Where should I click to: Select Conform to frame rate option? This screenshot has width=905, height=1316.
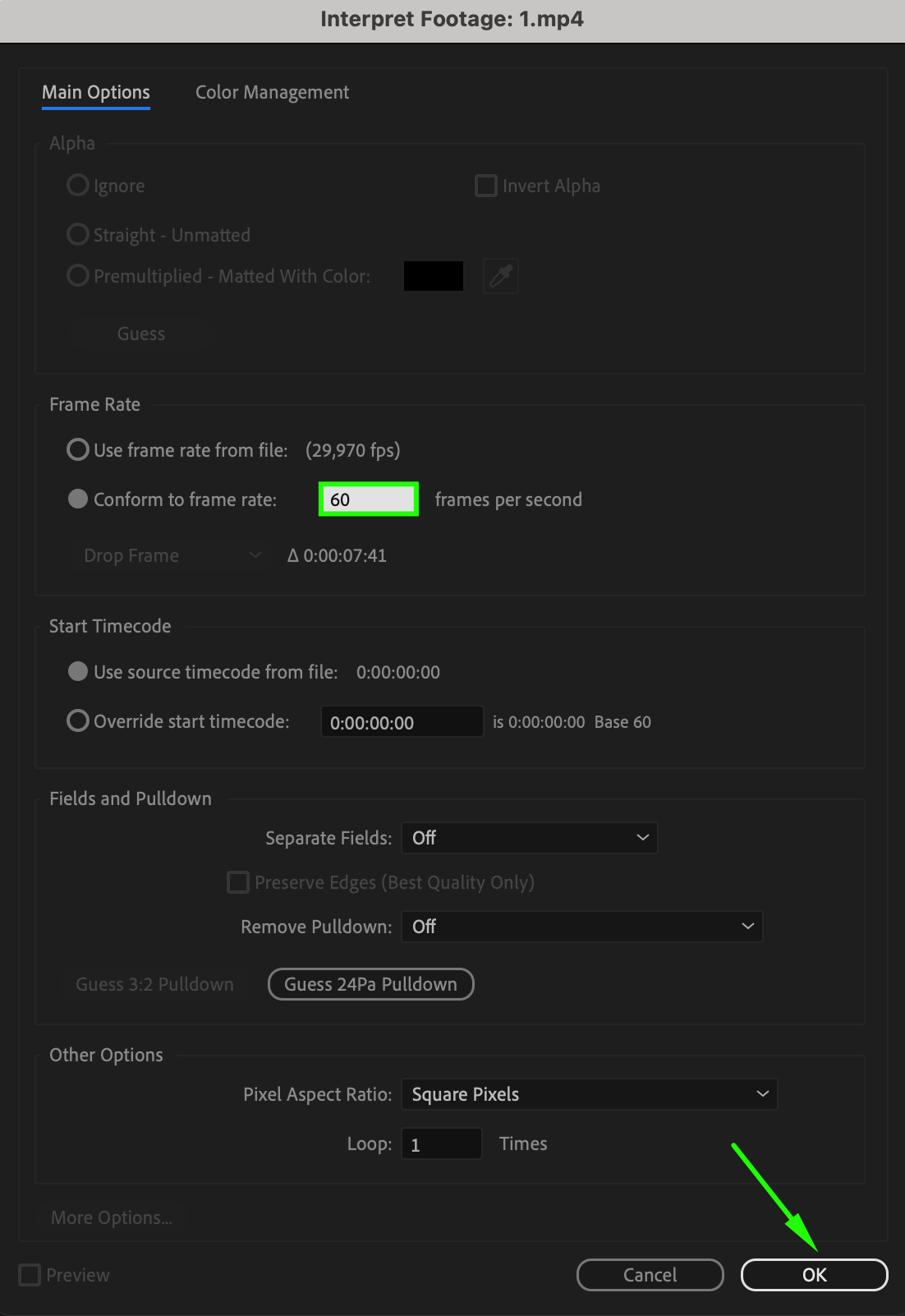click(x=78, y=499)
